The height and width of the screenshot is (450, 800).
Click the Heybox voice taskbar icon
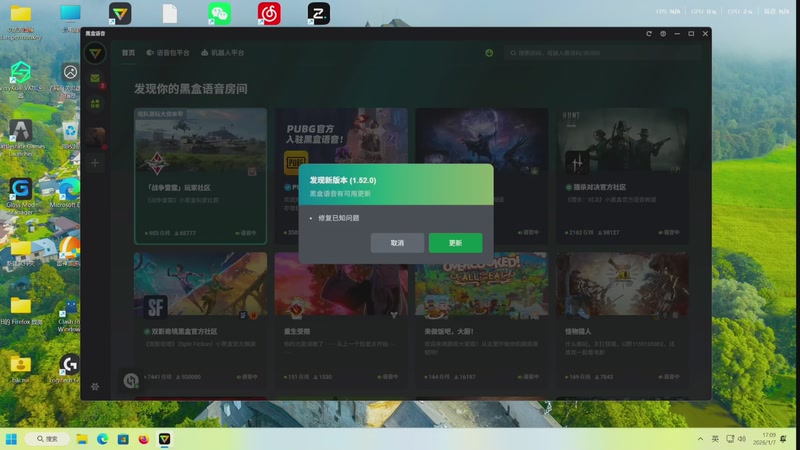164,439
